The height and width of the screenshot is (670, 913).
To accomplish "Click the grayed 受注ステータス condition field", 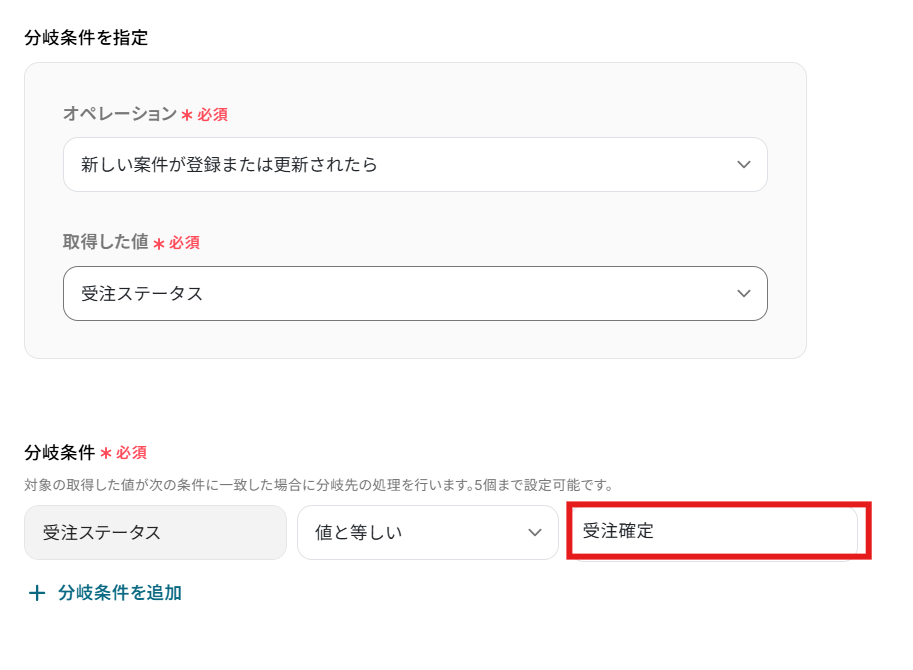I will (x=155, y=532).
